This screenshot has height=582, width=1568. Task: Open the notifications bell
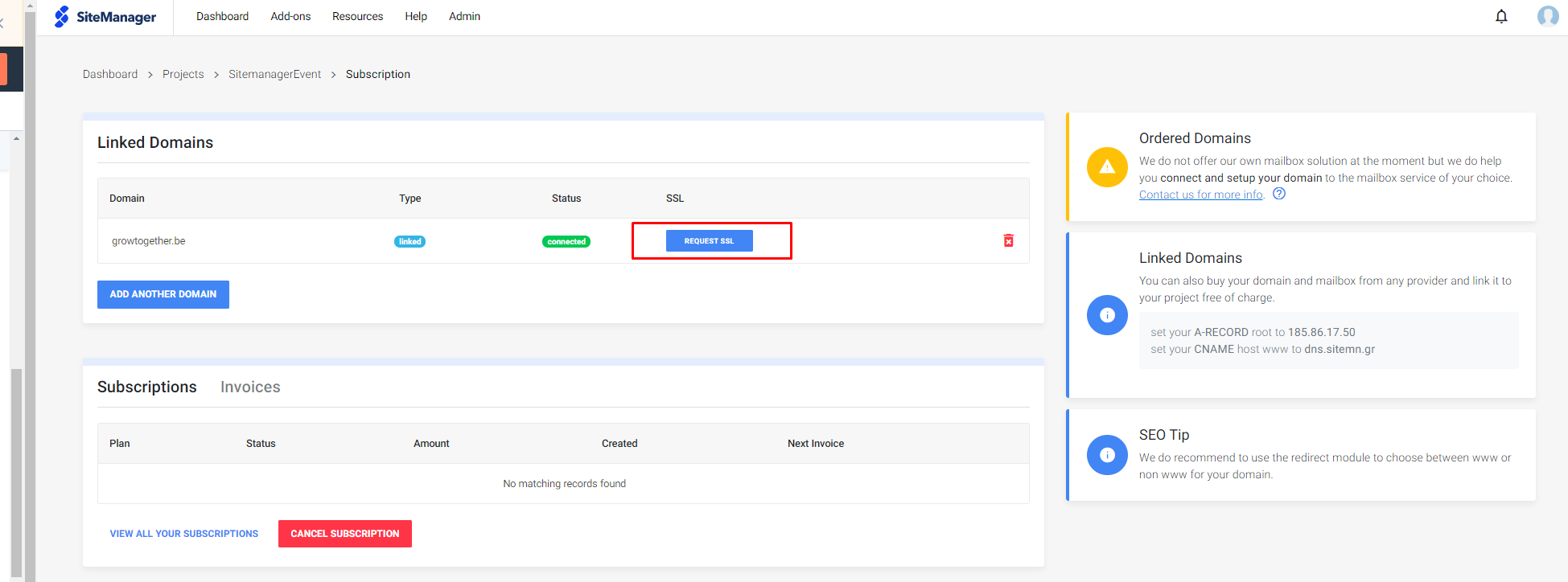[x=1501, y=16]
